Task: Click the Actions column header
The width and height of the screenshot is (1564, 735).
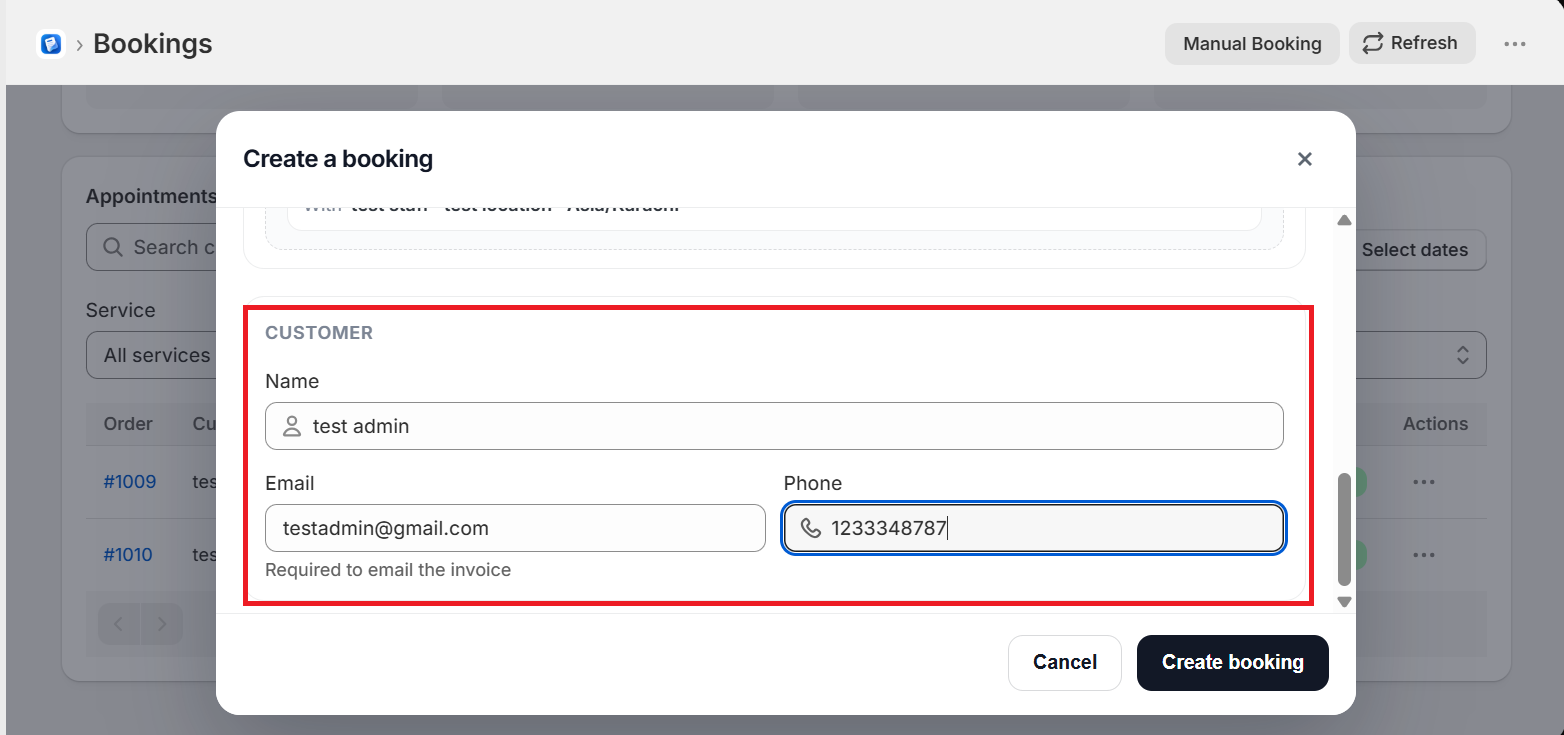Action: (1435, 424)
